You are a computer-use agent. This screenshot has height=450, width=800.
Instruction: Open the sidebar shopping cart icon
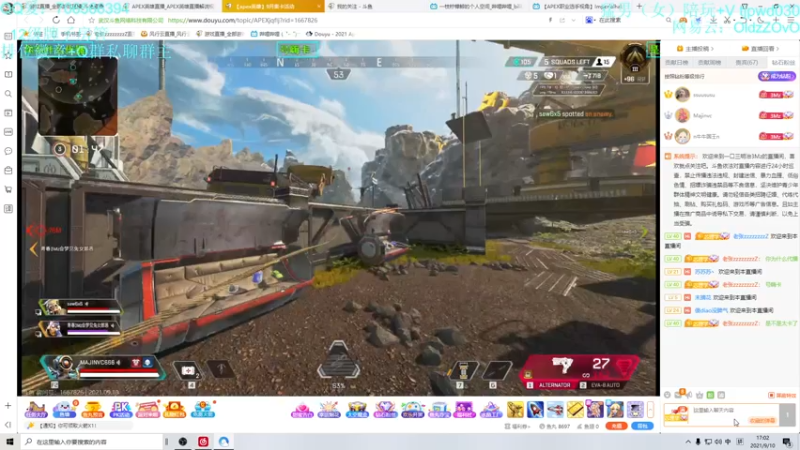(8, 189)
